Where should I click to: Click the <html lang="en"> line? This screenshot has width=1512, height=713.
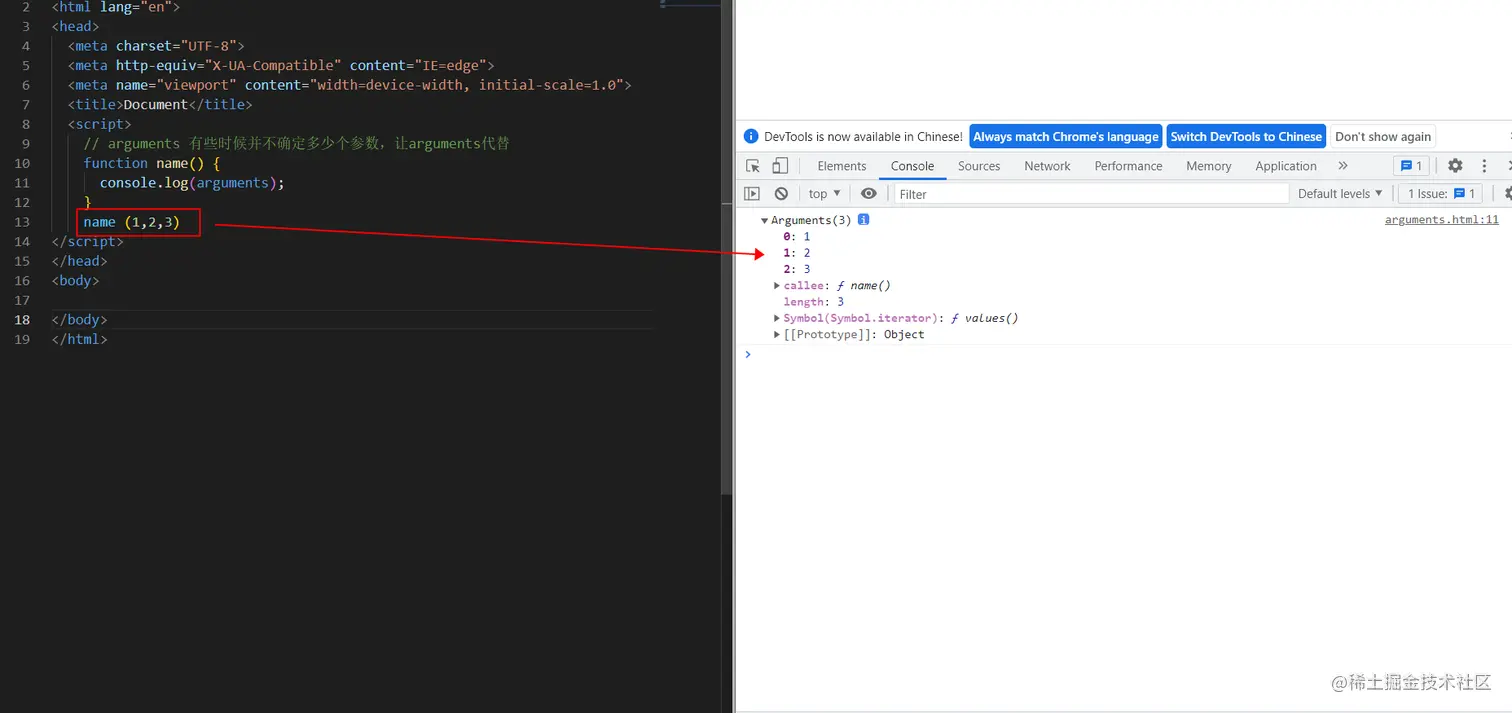pyautogui.click(x=115, y=7)
